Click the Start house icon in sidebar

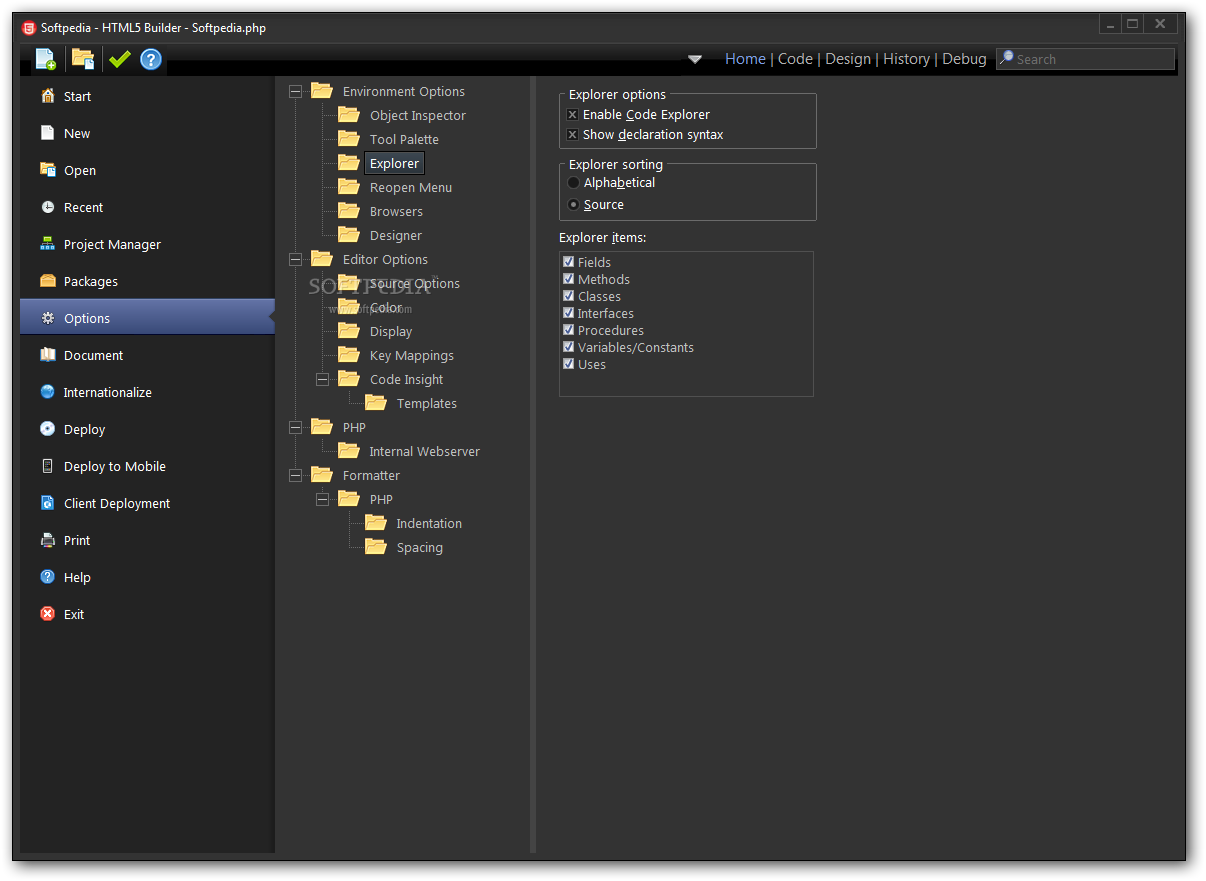pyautogui.click(x=47, y=96)
